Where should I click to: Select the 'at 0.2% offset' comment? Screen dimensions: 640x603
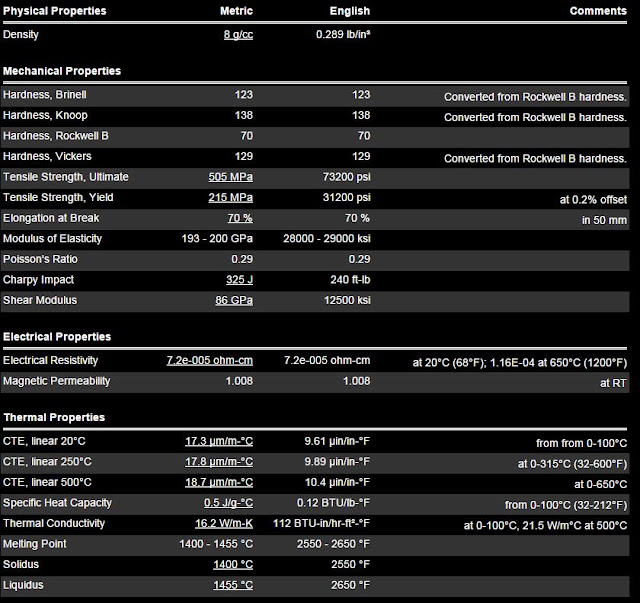click(x=593, y=200)
